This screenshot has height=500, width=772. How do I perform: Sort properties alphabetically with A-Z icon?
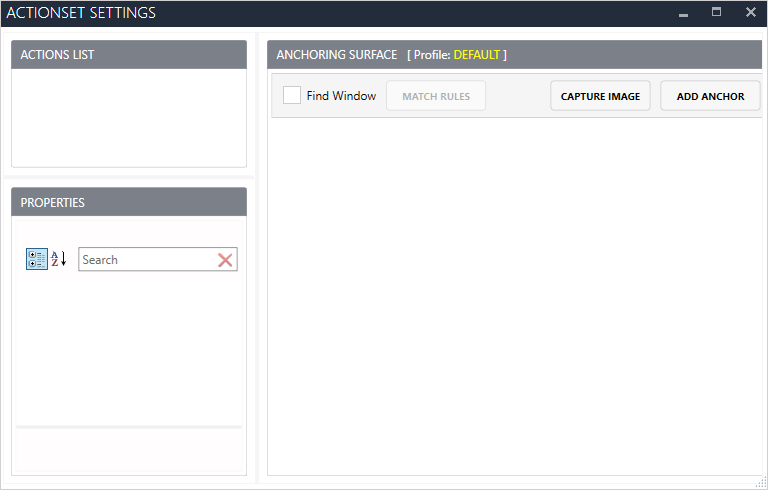click(x=59, y=259)
